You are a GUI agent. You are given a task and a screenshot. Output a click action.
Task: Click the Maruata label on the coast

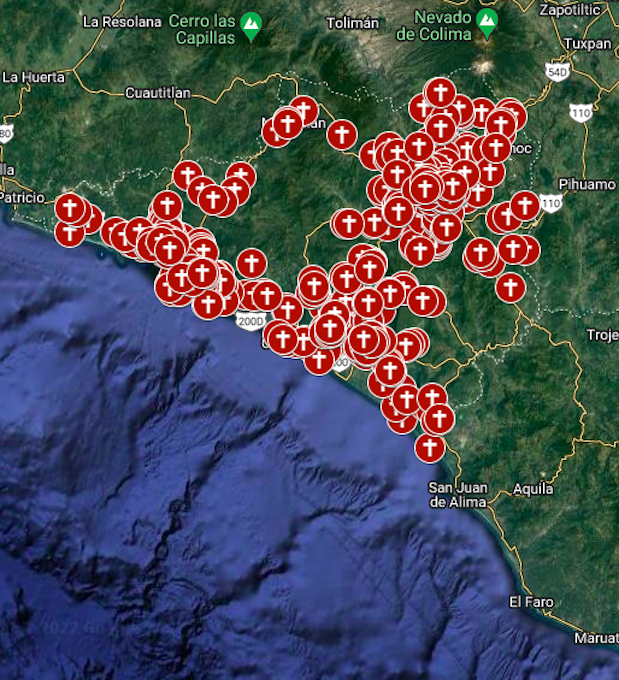(596, 638)
